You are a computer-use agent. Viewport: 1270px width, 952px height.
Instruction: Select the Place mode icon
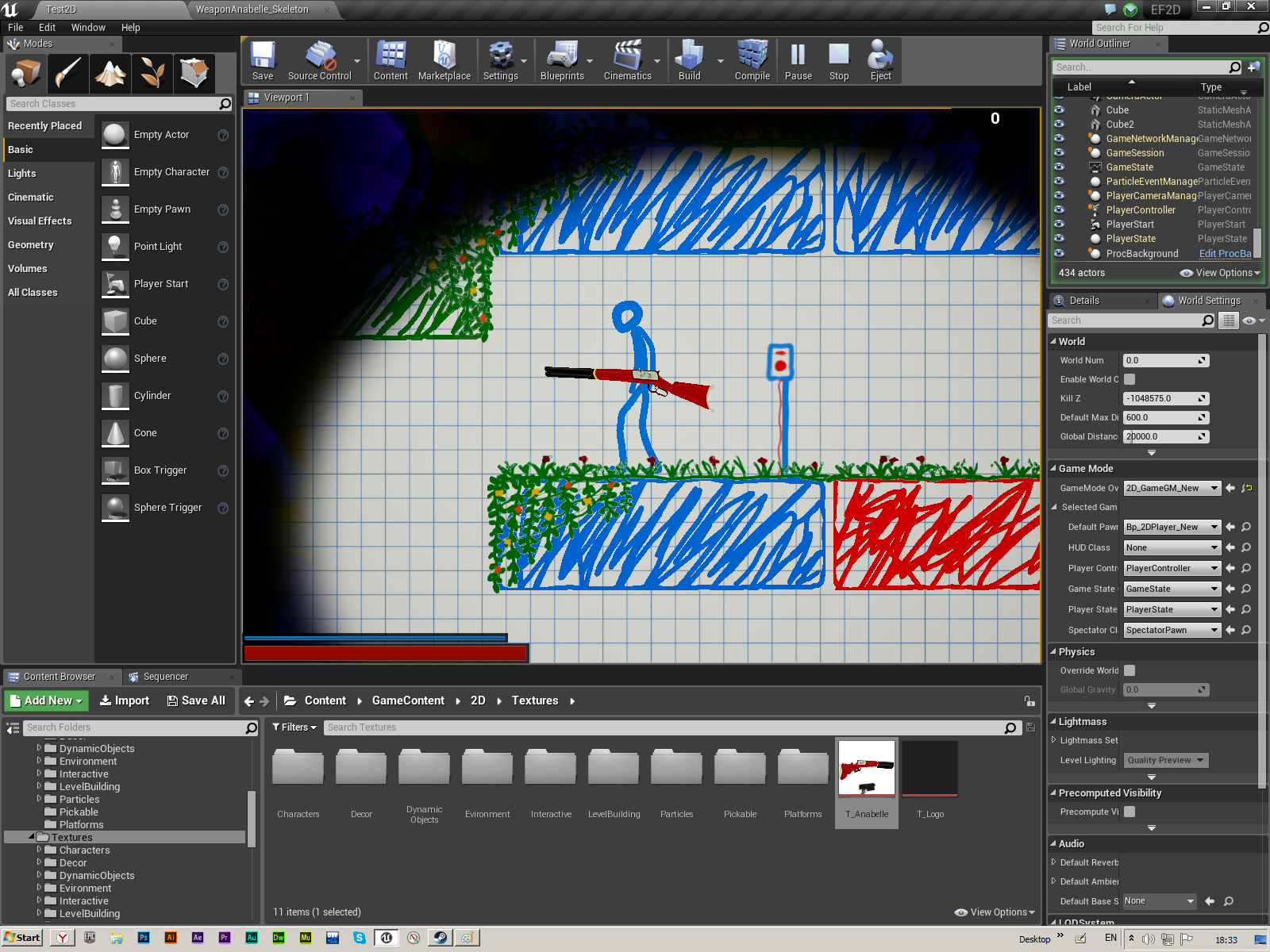pos(25,73)
